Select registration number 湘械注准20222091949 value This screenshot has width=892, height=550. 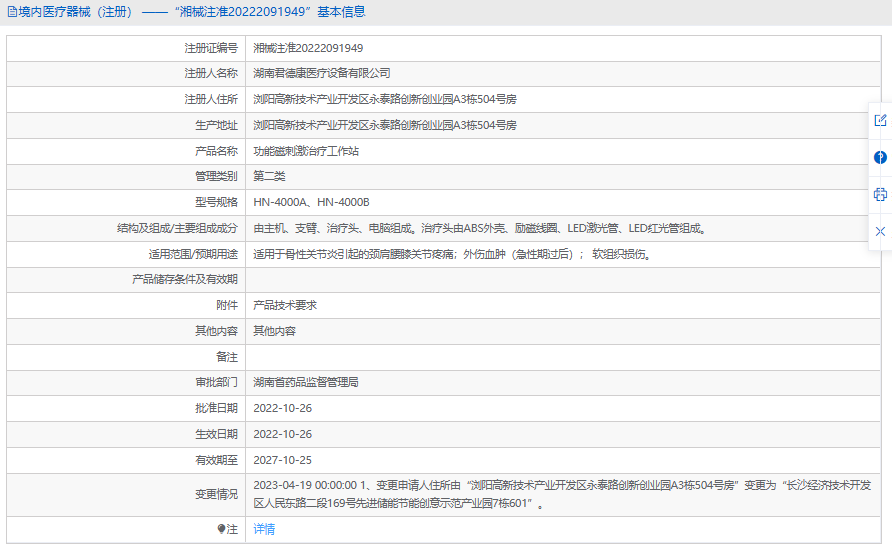[x=308, y=48]
